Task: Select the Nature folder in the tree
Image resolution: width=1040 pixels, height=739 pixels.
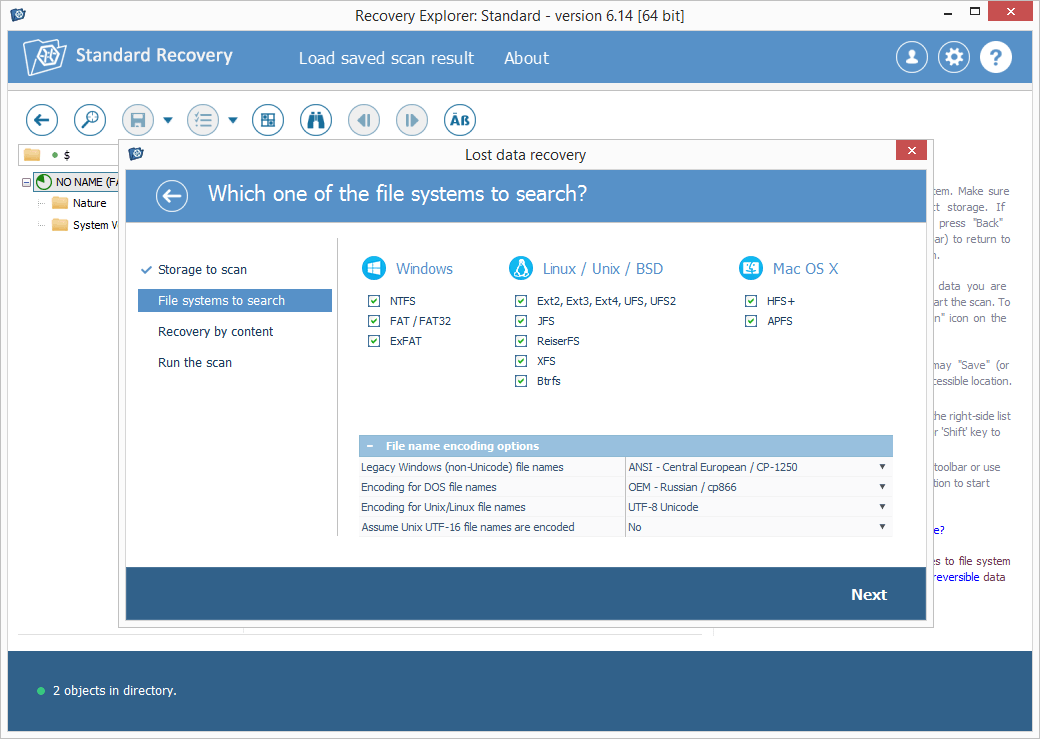Action: (90, 203)
